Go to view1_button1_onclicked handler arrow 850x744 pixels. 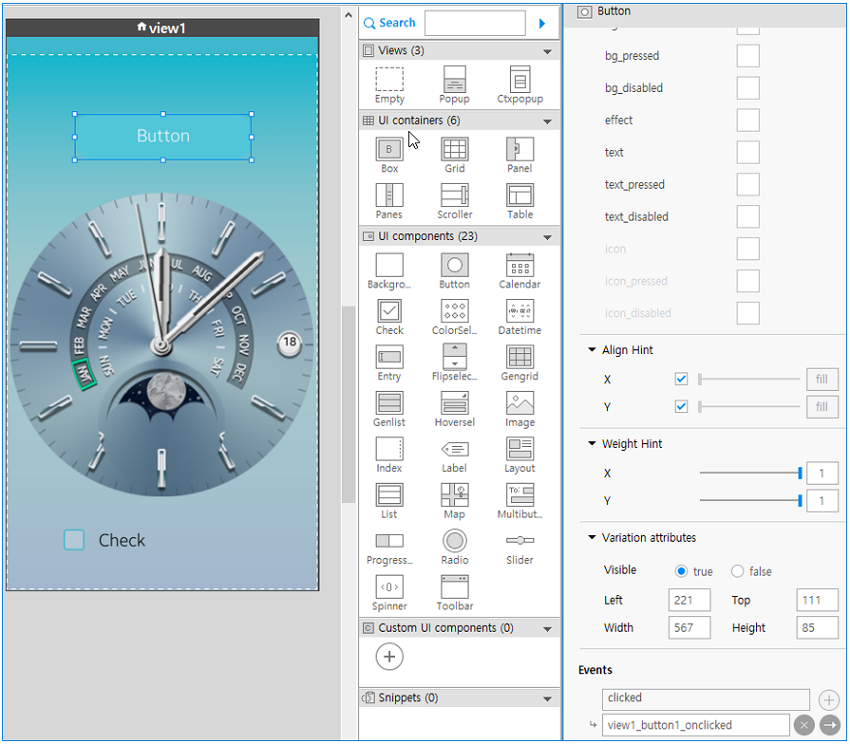point(829,725)
